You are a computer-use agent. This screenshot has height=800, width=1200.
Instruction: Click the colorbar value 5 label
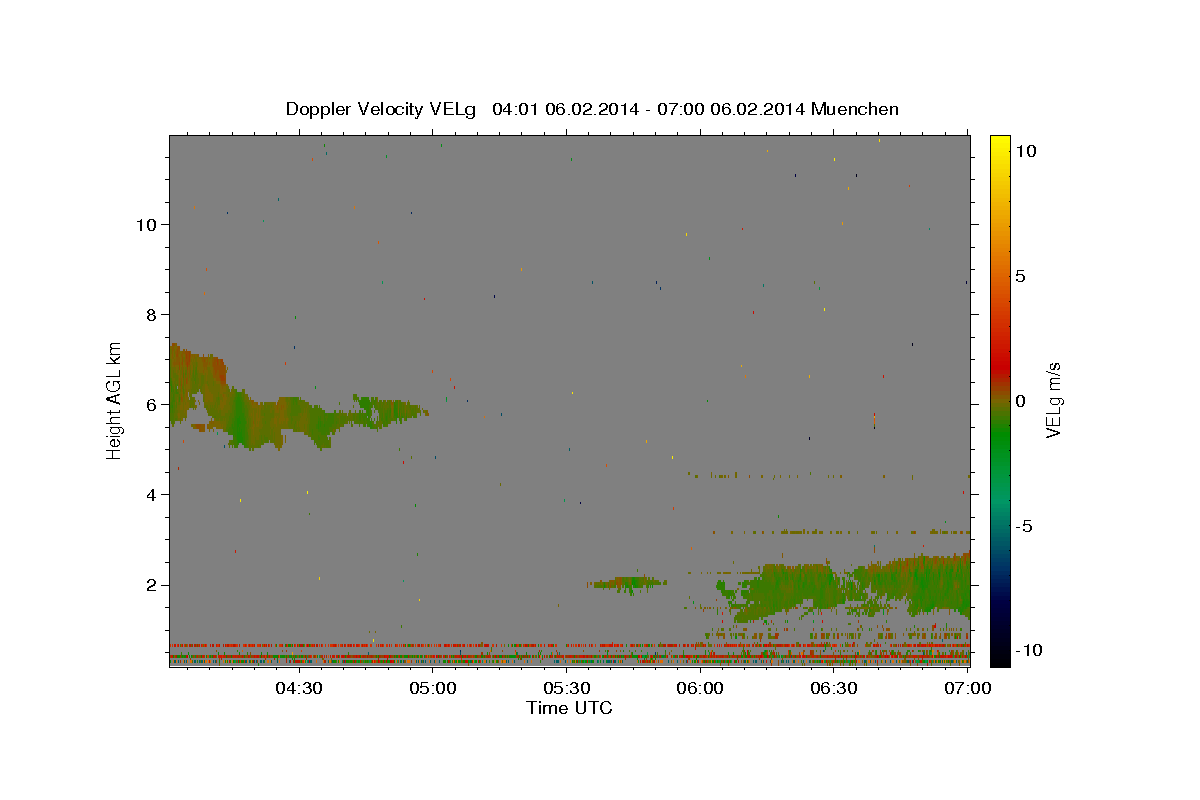(1020, 276)
